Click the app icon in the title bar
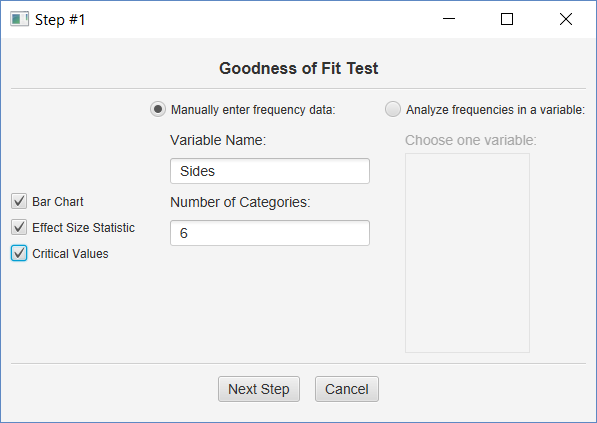 pyautogui.click(x=19, y=19)
